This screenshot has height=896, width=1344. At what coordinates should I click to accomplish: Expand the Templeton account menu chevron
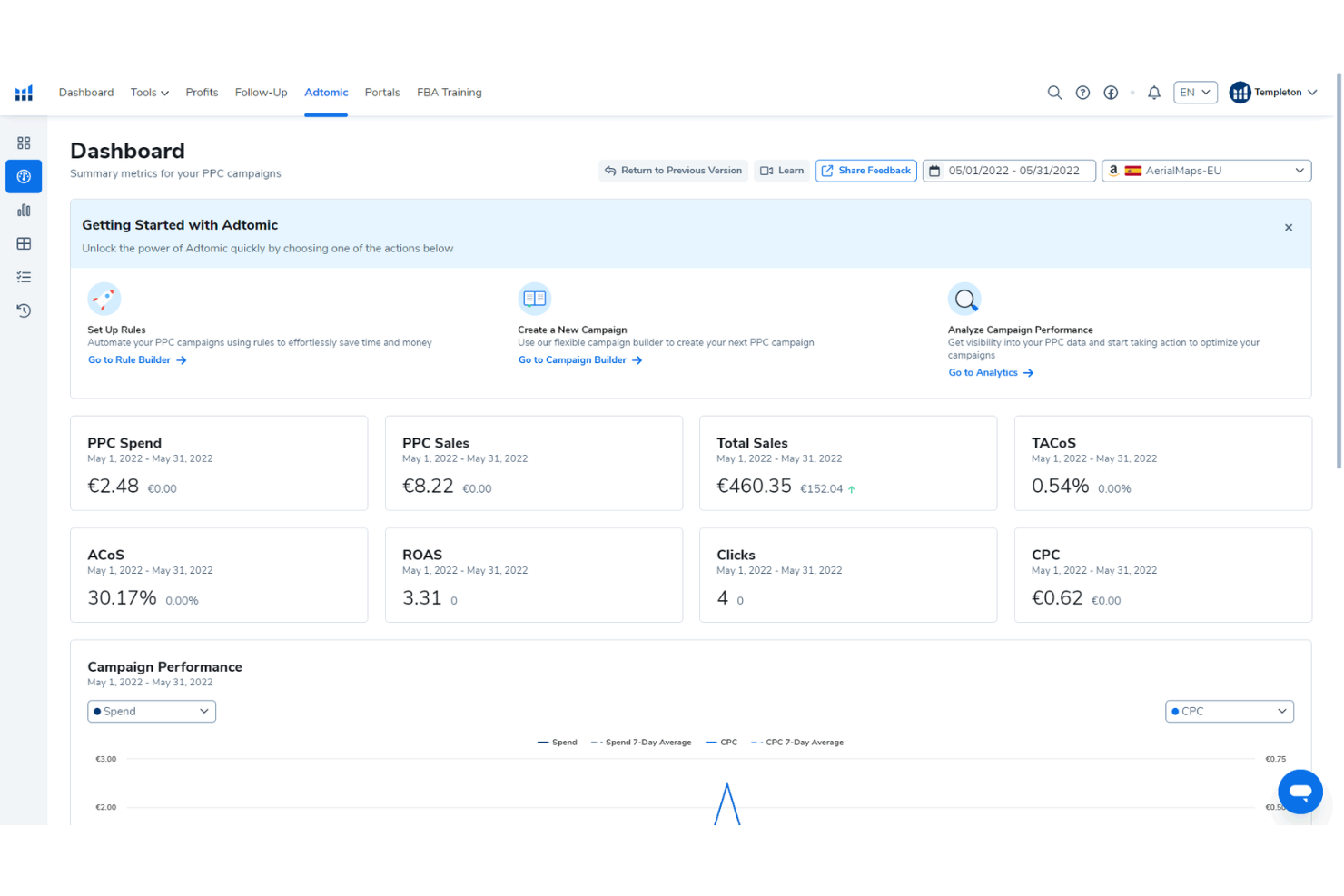click(x=1312, y=93)
